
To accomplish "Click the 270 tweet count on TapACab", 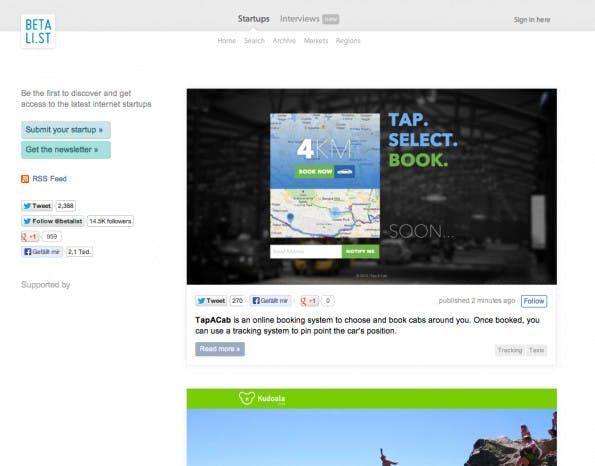I will tap(238, 301).
